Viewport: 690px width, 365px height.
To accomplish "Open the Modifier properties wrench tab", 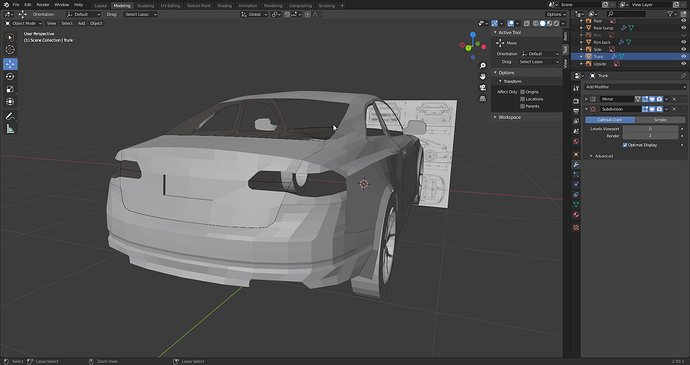I will coord(576,164).
